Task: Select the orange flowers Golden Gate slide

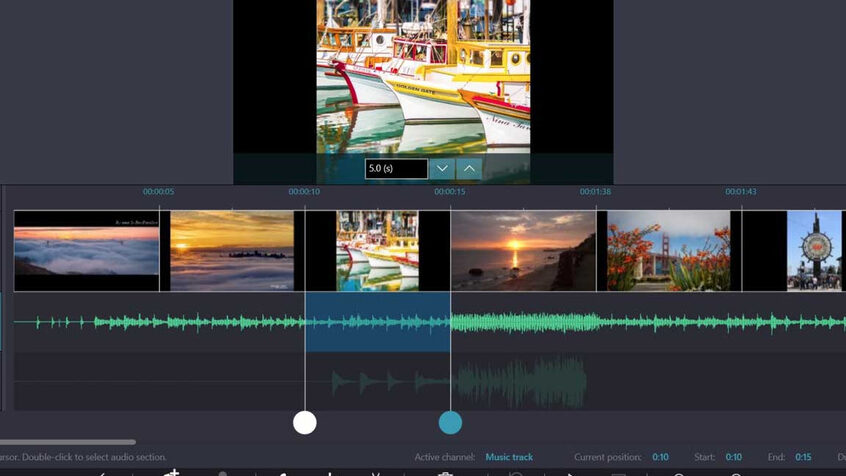Action: point(669,251)
